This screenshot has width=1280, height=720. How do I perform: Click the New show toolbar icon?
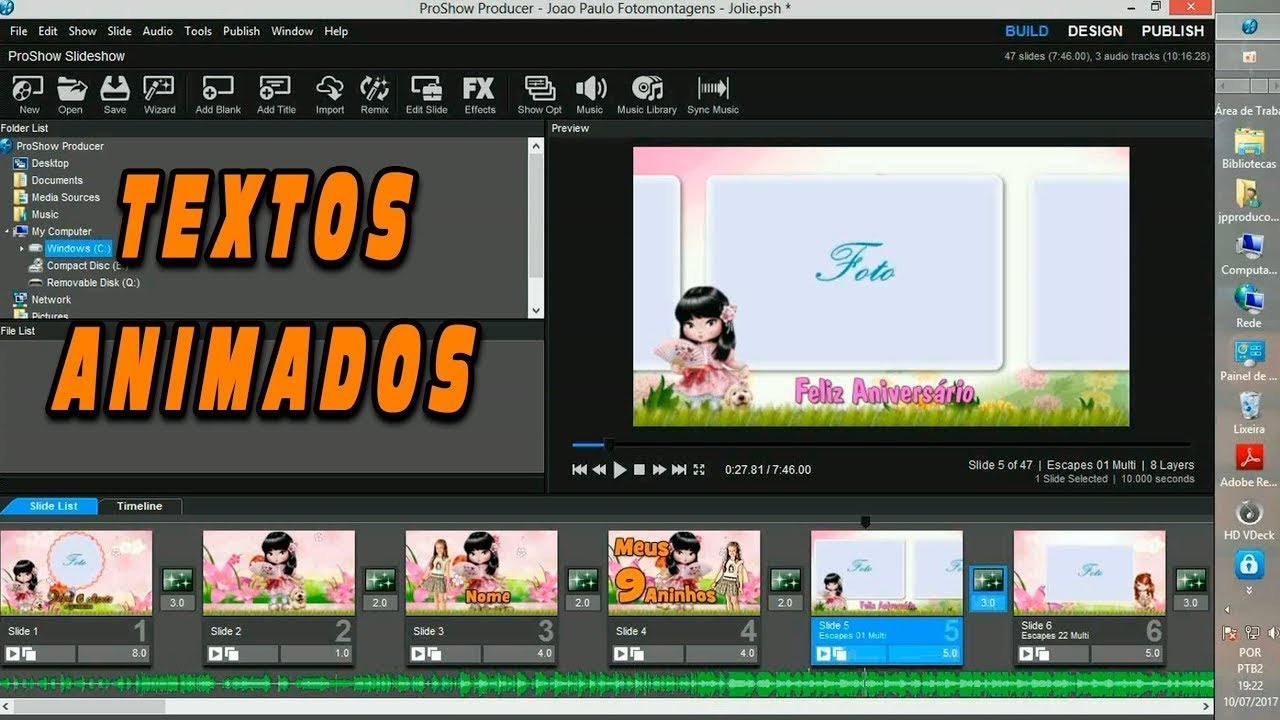29,95
